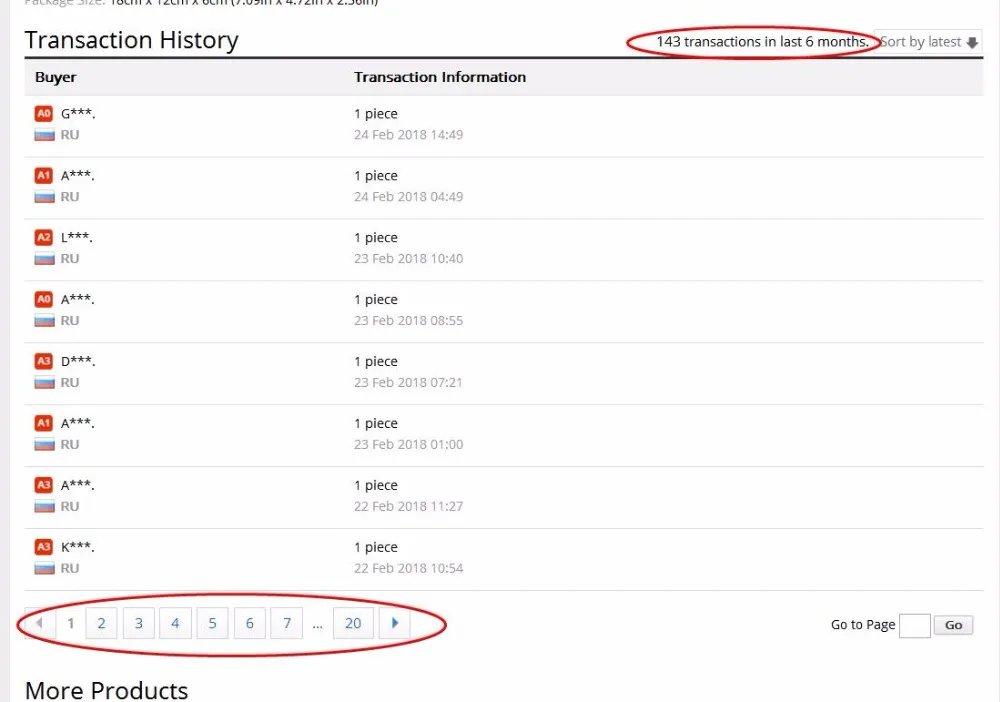Click the More Products heading
This screenshot has height=702, width=1000.
[107, 690]
